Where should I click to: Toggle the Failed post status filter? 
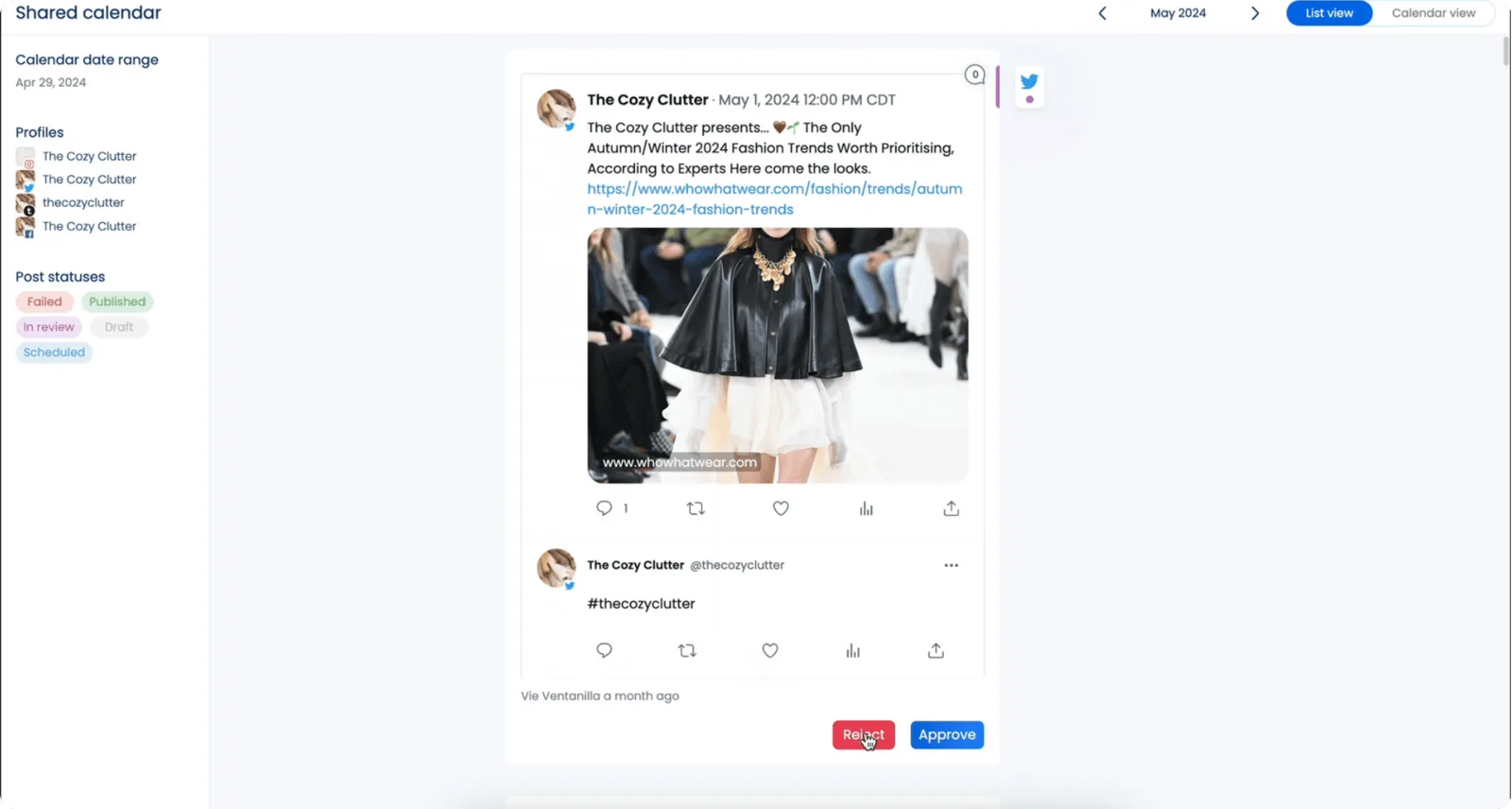[x=44, y=301]
